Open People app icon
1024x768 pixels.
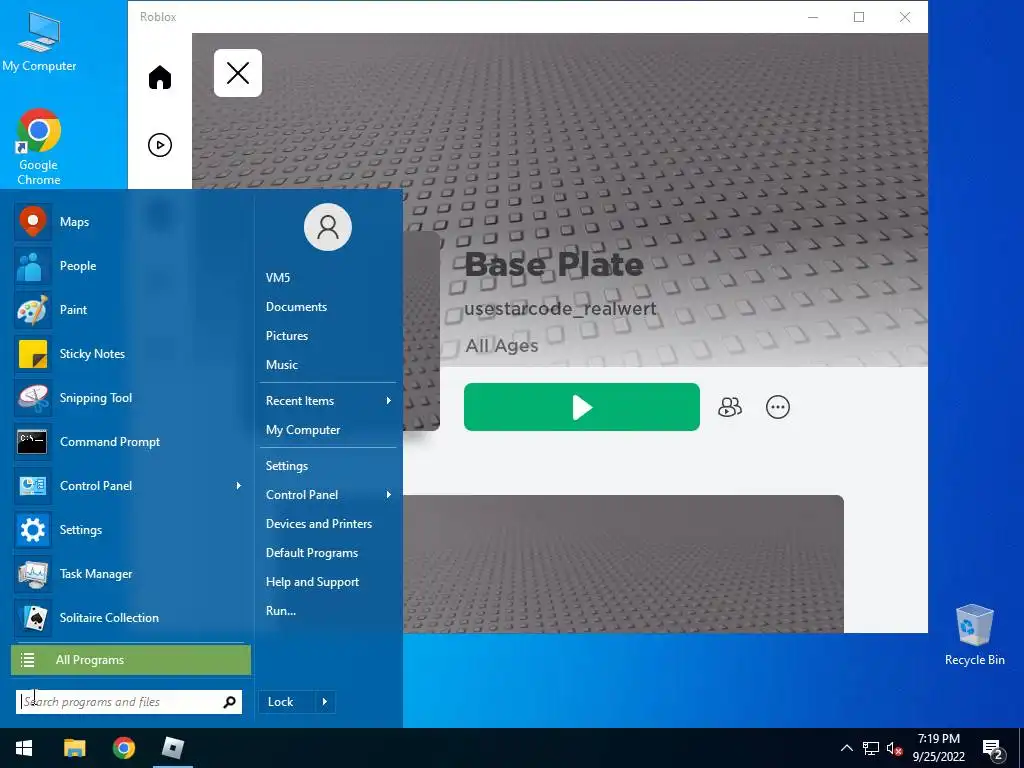pyautogui.click(x=129, y=266)
